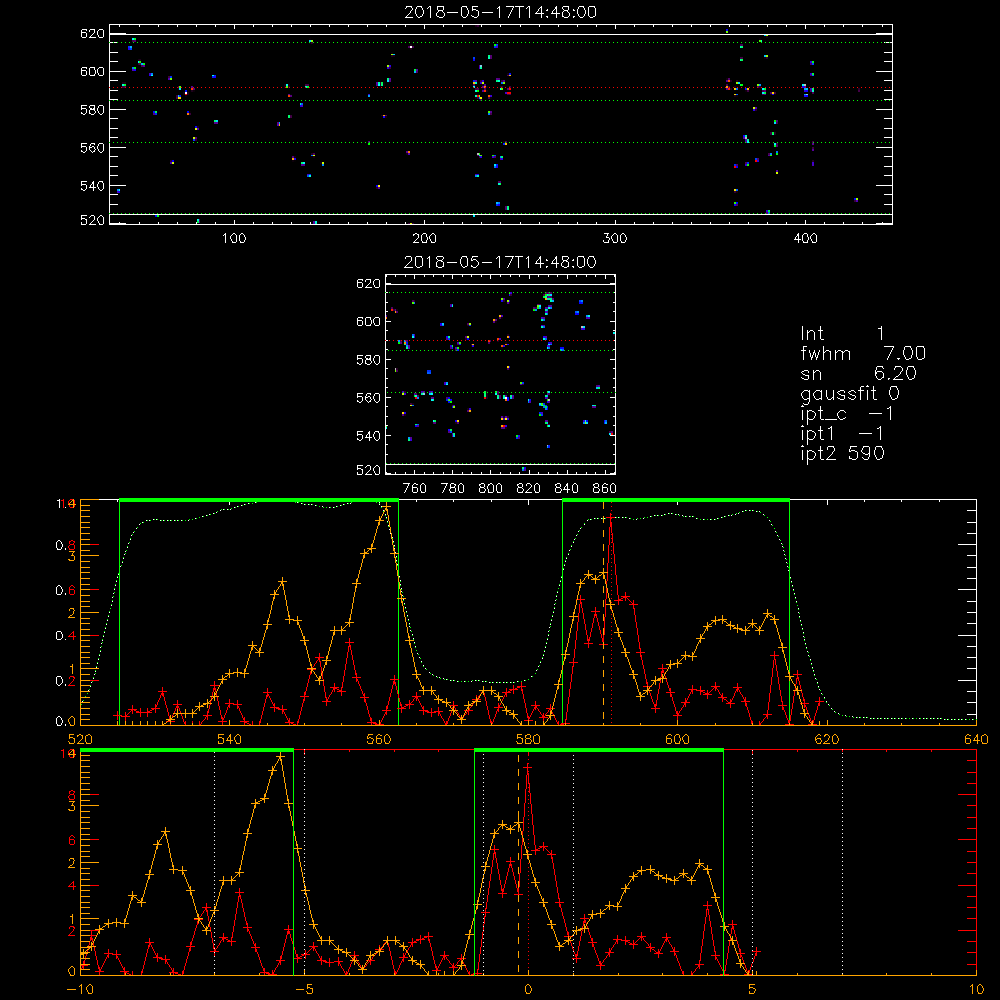
Task: Click the 'ipt1 -1' parameter text
Action: 842,434
